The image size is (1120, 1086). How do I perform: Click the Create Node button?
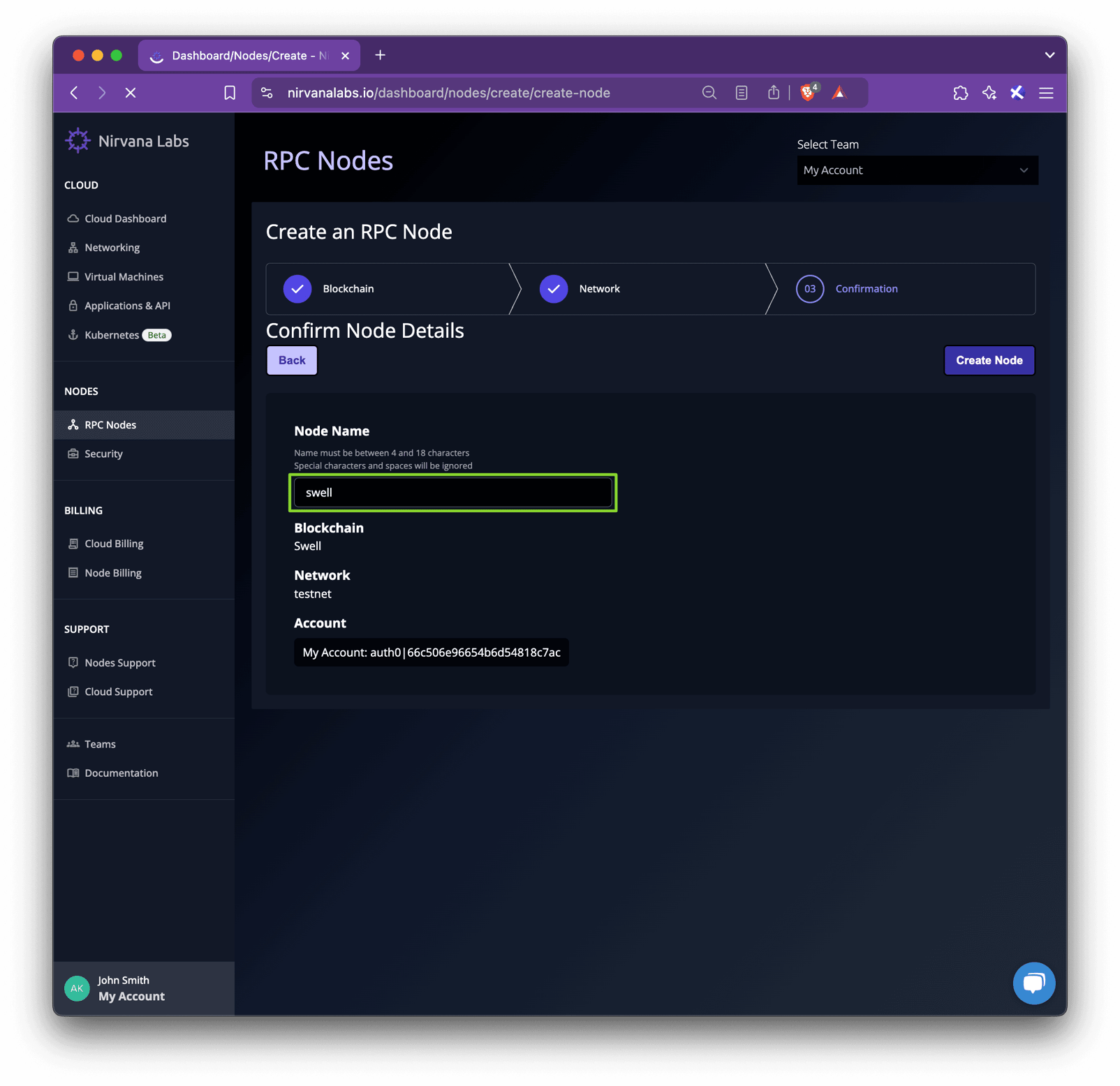tap(989, 360)
